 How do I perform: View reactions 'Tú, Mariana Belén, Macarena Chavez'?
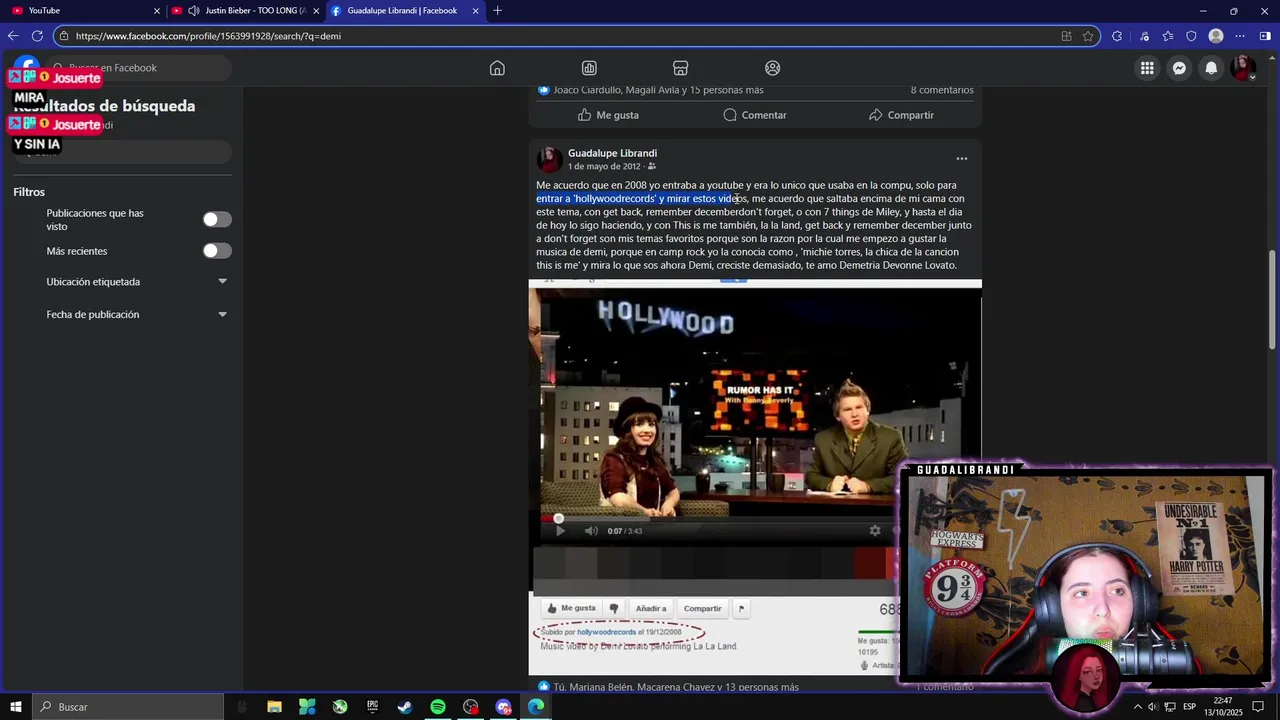pyautogui.click(x=676, y=687)
